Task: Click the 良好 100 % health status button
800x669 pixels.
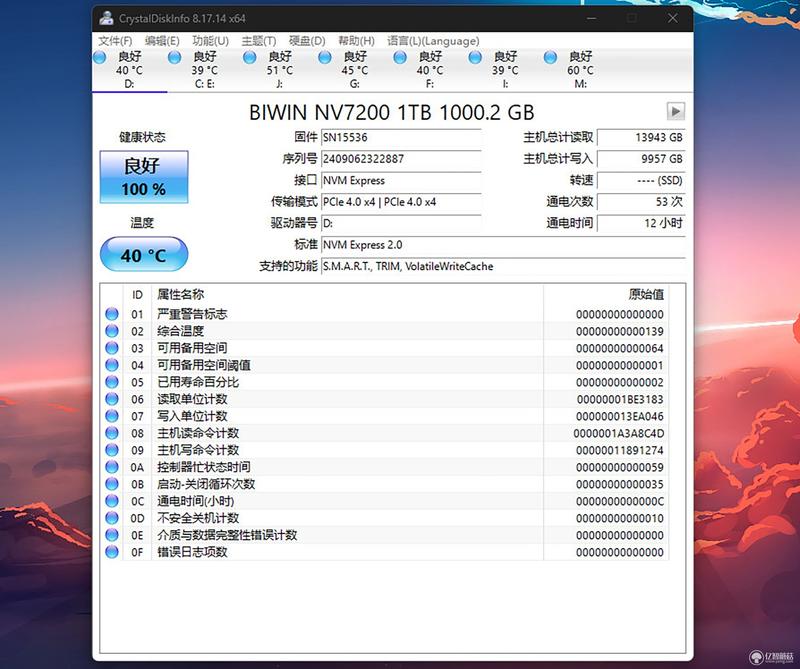Action: (144, 177)
